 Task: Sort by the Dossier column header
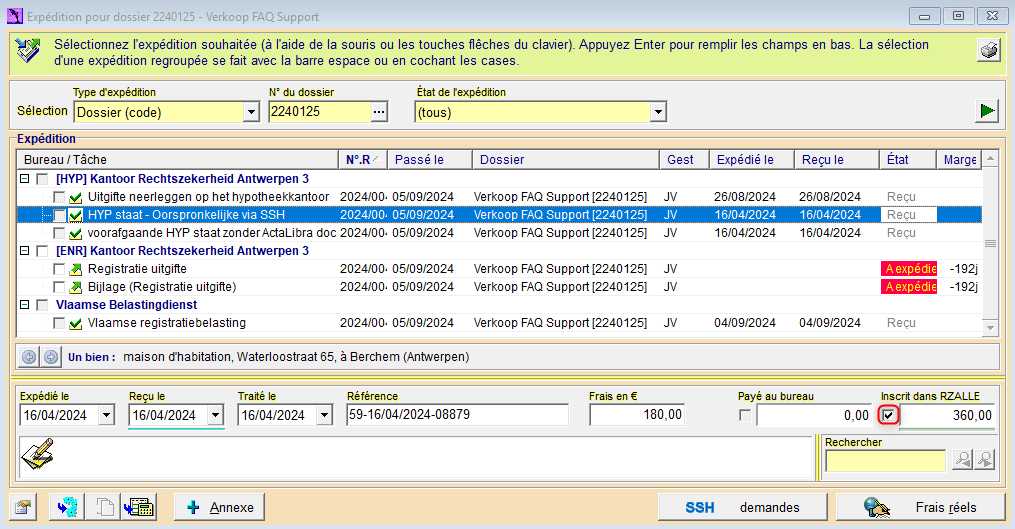[566, 159]
